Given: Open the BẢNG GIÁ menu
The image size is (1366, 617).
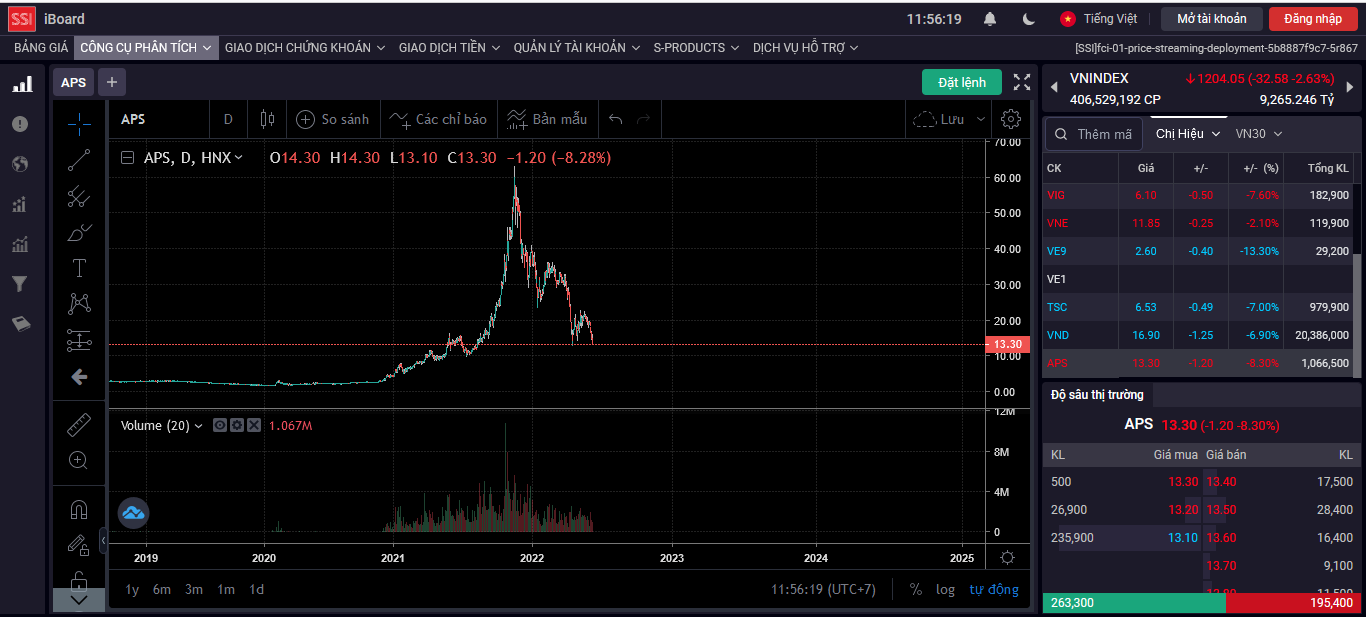Looking at the screenshot, I should point(41,47).
